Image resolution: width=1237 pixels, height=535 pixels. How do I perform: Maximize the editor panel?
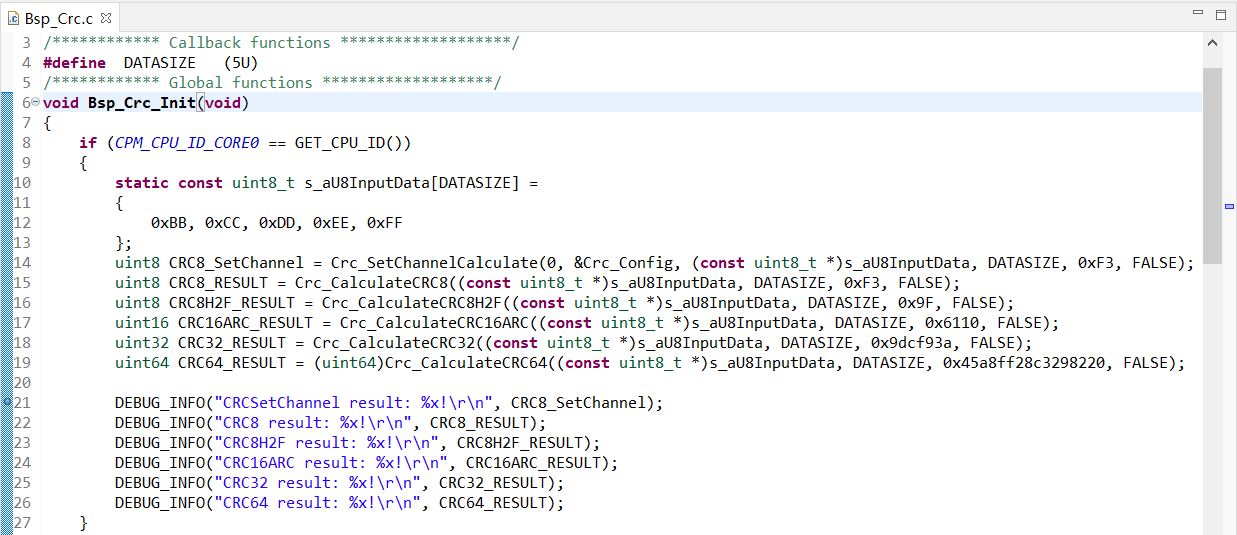pos(1220,15)
